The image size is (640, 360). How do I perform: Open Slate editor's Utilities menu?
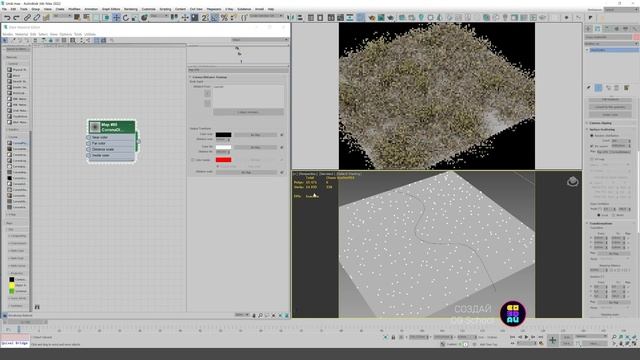point(90,34)
